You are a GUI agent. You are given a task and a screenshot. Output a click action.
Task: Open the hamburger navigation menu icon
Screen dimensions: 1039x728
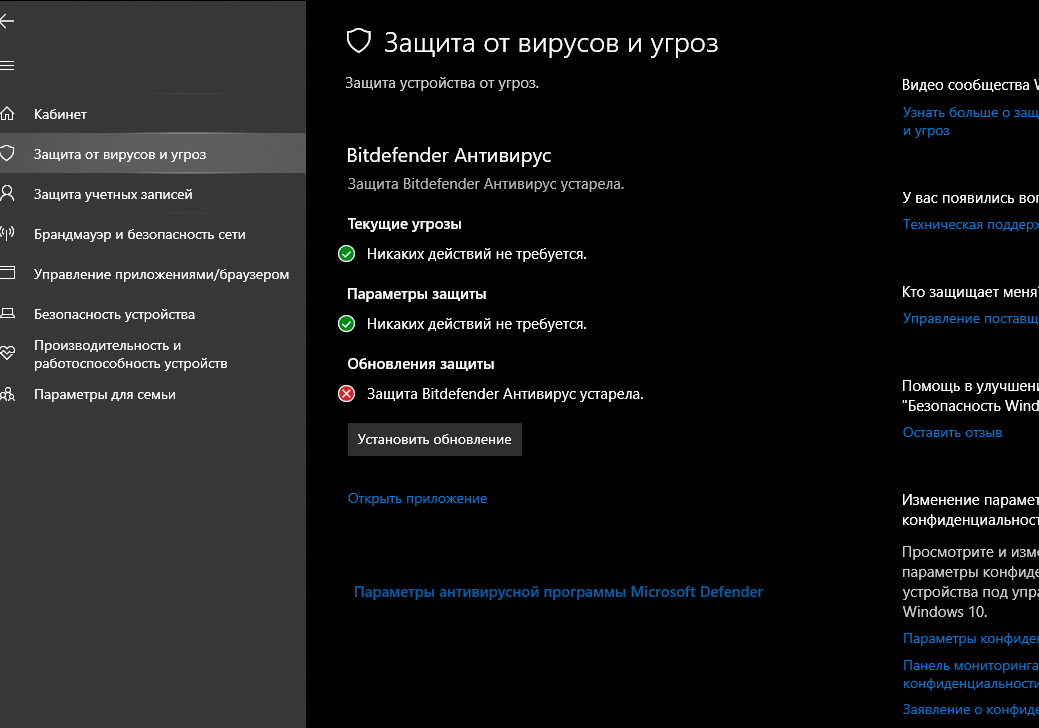pos(7,65)
